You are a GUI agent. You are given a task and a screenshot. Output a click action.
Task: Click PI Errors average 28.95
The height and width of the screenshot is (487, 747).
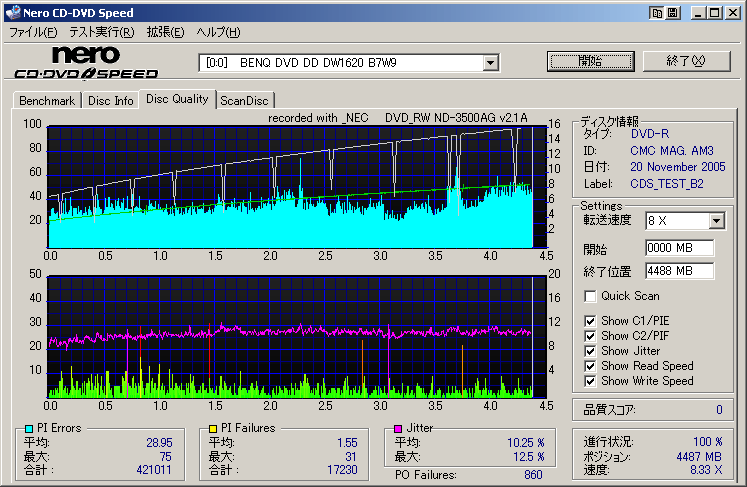coord(159,443)
